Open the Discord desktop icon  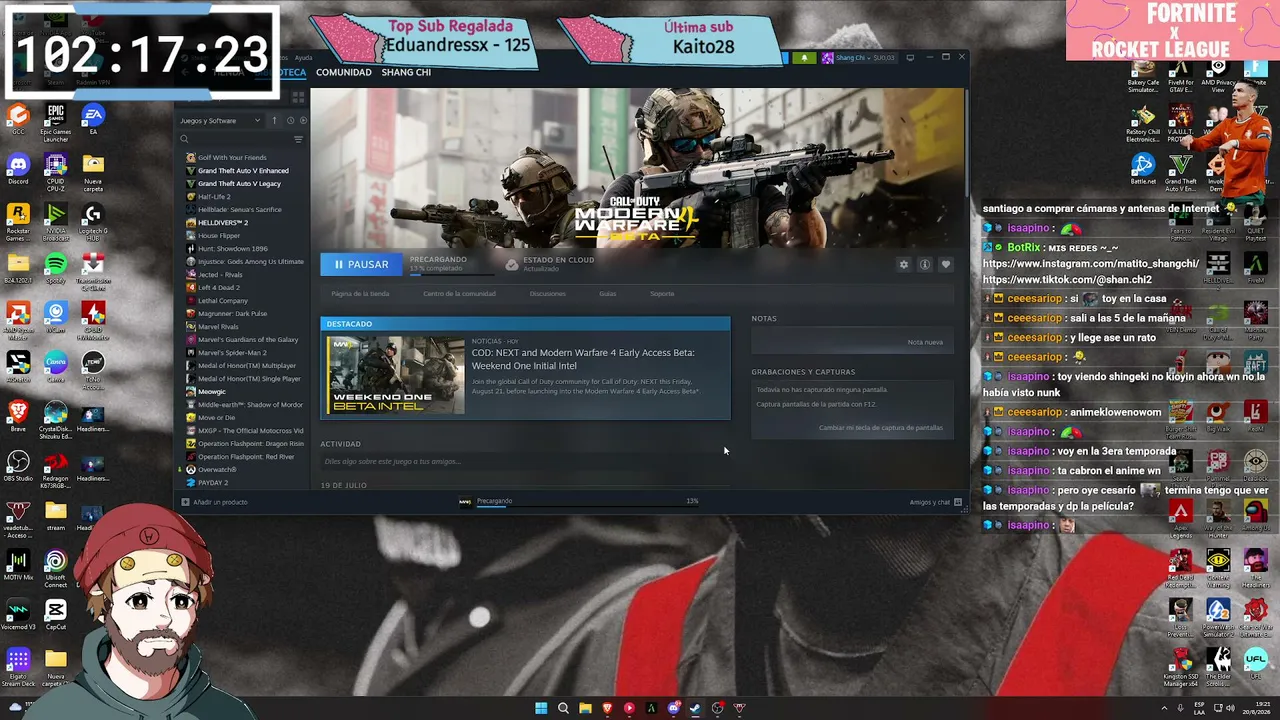(x=18, y=169)
